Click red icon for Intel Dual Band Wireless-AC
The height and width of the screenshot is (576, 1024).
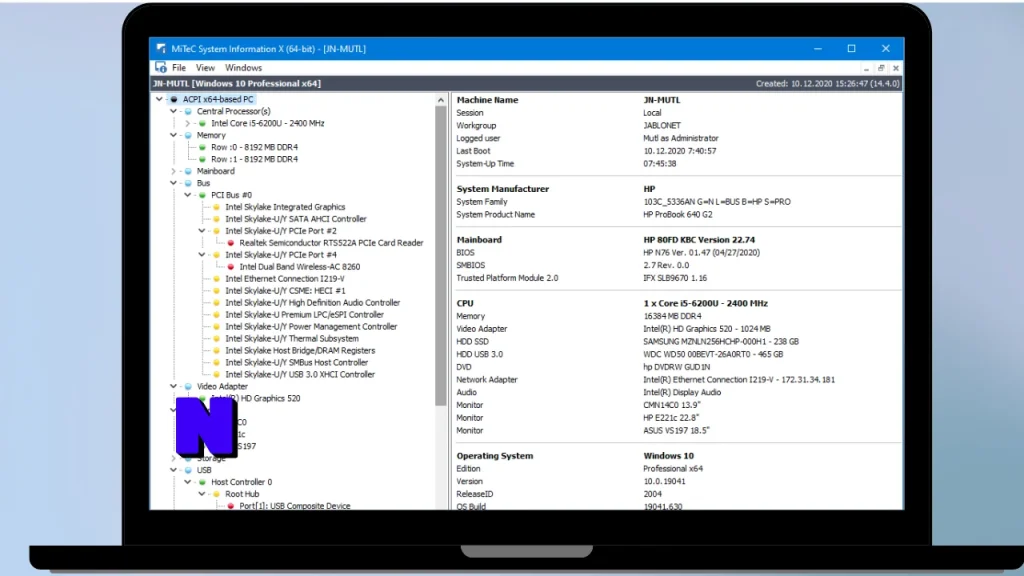pyautogui.click(x=231, y=266)
